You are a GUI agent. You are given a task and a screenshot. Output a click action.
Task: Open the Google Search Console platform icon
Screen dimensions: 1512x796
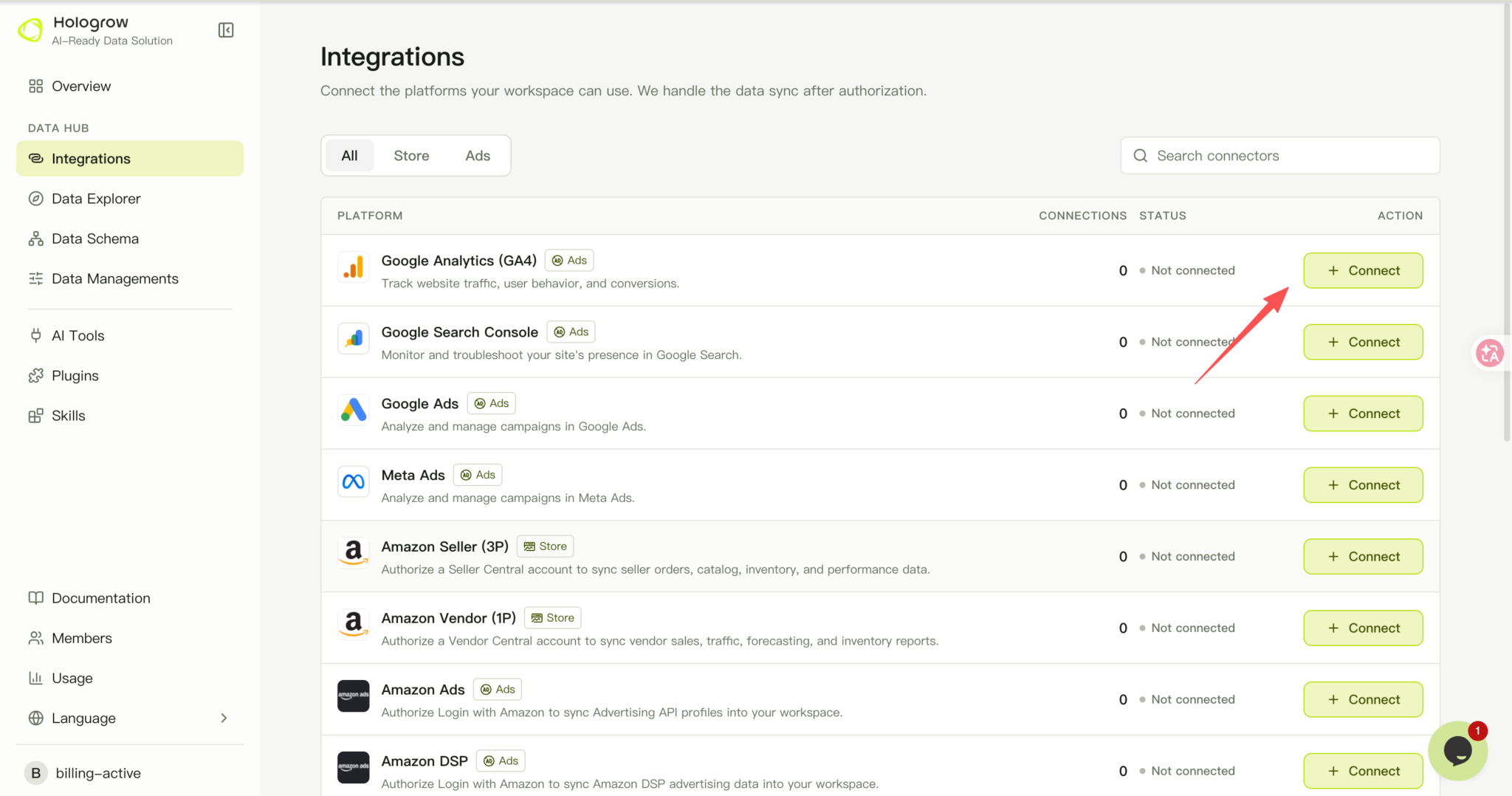coord(354,339)
